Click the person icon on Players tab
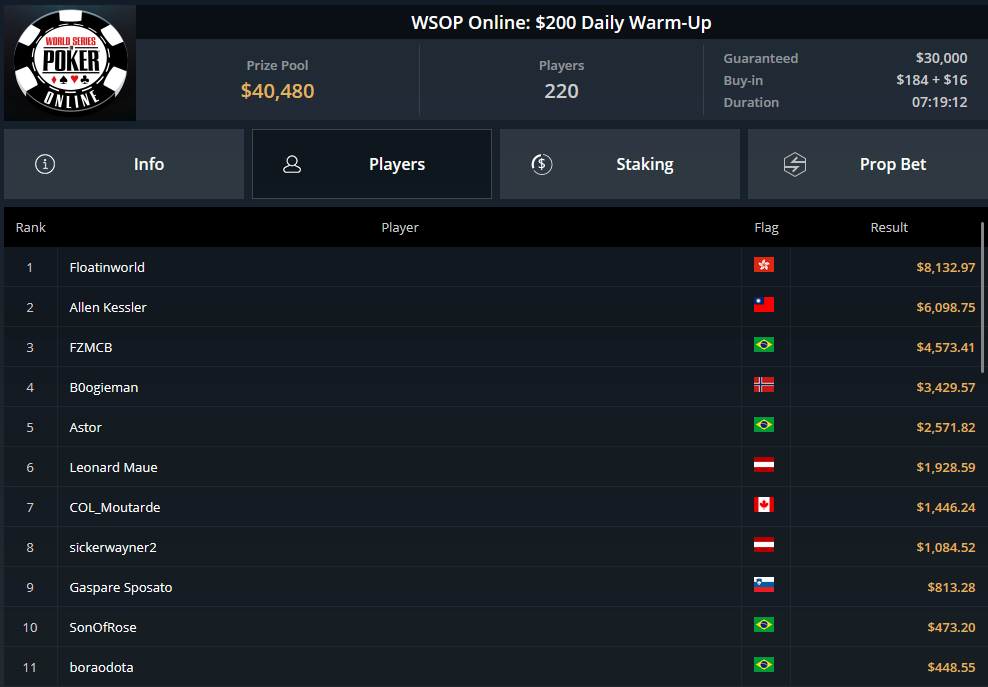 pos(292,165)
